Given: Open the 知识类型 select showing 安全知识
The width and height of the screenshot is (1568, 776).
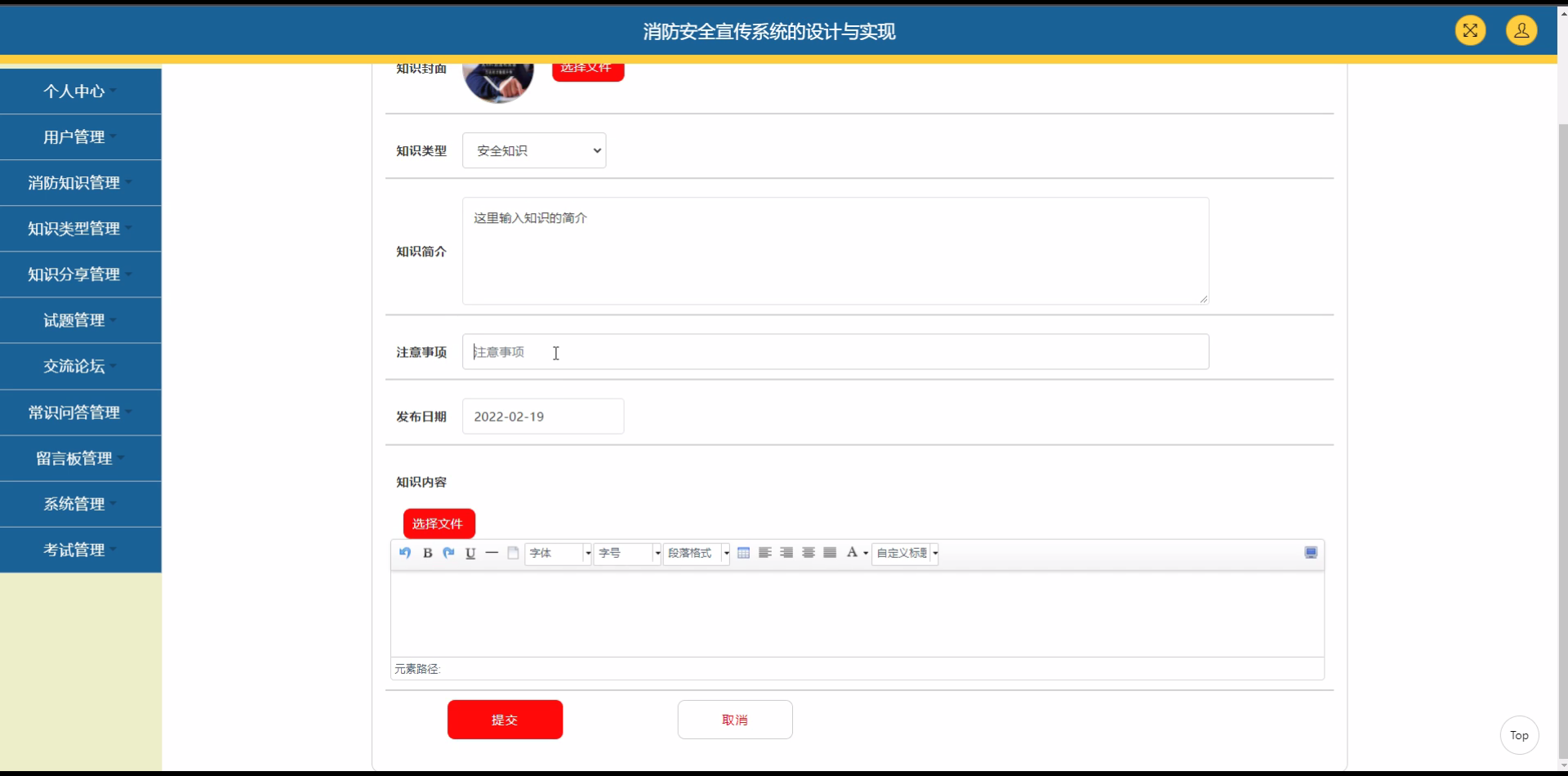Looking at the screenshot, I should click(x=534, y=150).
